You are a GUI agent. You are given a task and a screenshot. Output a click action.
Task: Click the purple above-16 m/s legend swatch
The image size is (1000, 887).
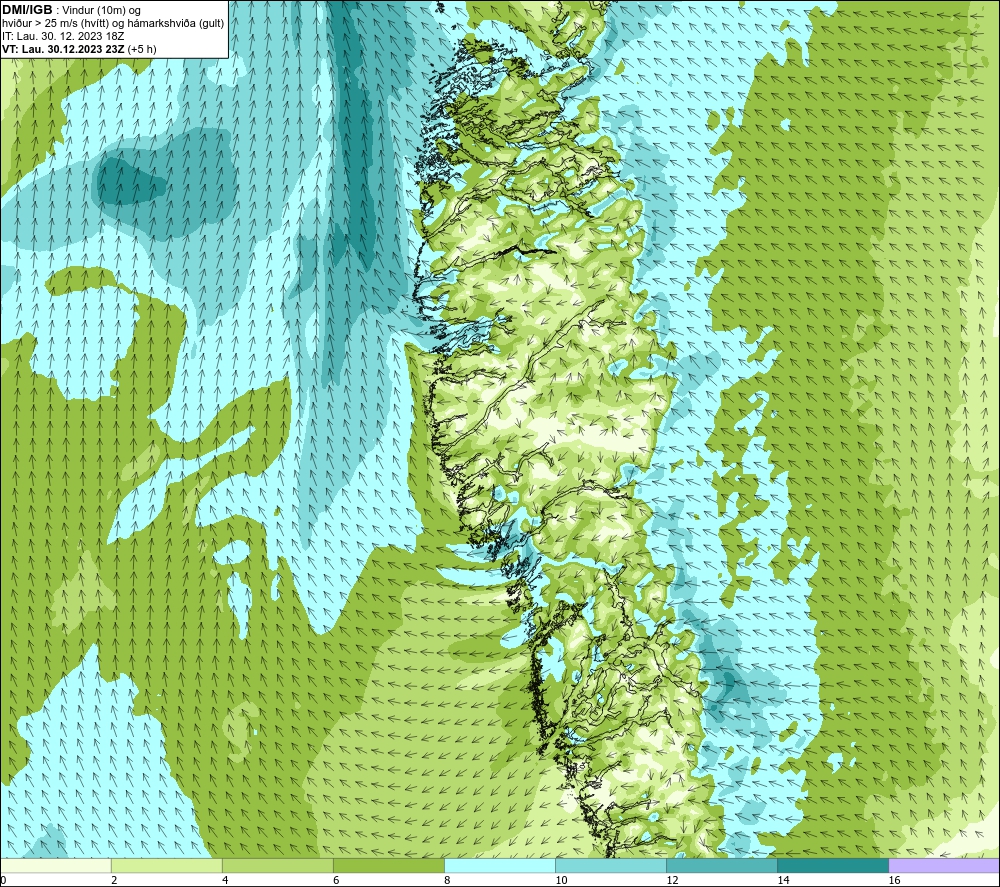(943, 865)
